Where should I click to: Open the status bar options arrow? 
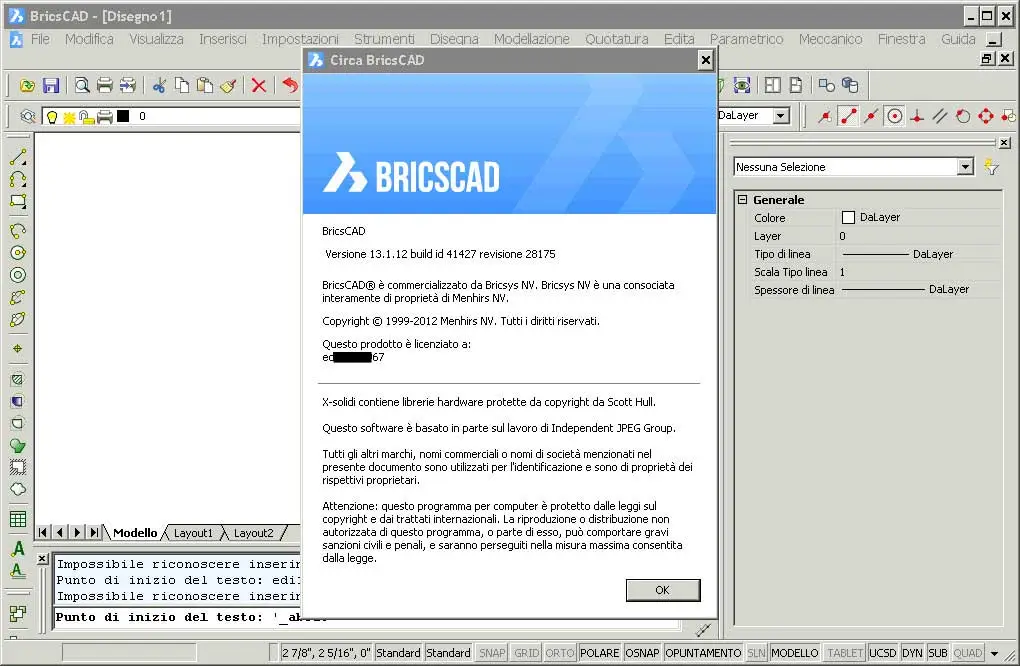pyautogui.click(x=994, y=654)
